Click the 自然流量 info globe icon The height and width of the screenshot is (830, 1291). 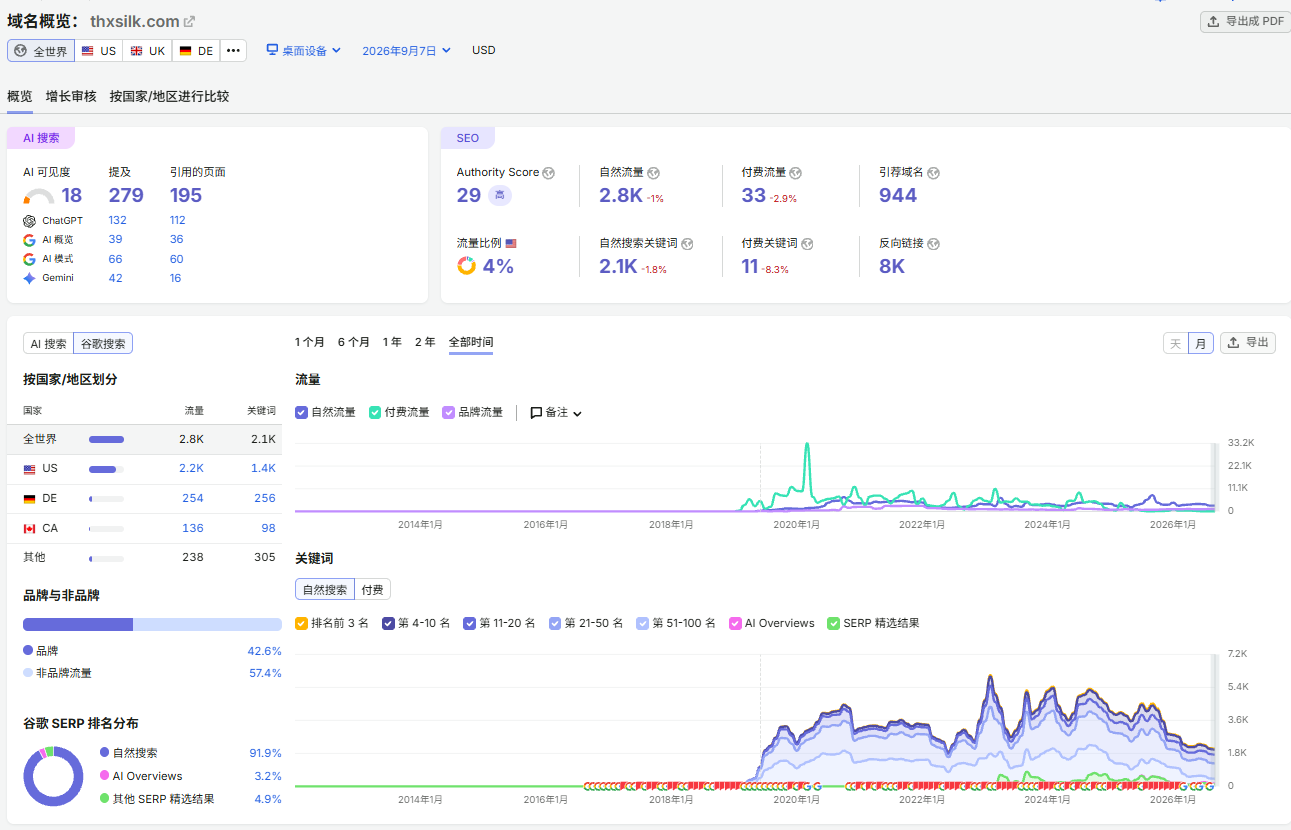pyautogui.click(x=653, y=173)
